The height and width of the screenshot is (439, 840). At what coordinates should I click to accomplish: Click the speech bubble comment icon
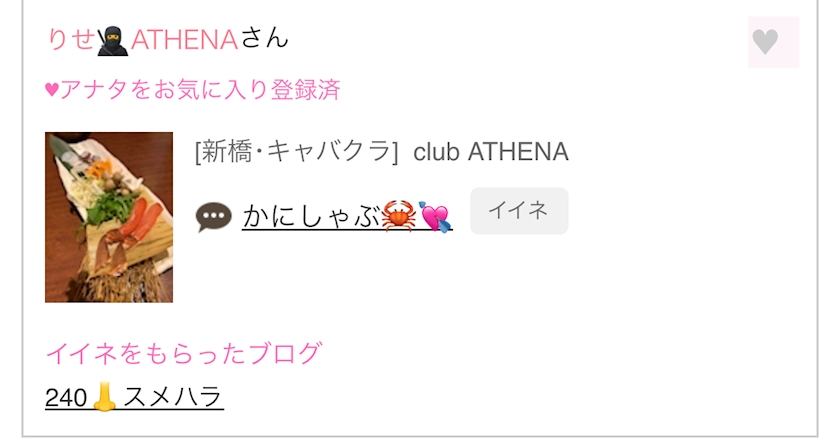214,217
